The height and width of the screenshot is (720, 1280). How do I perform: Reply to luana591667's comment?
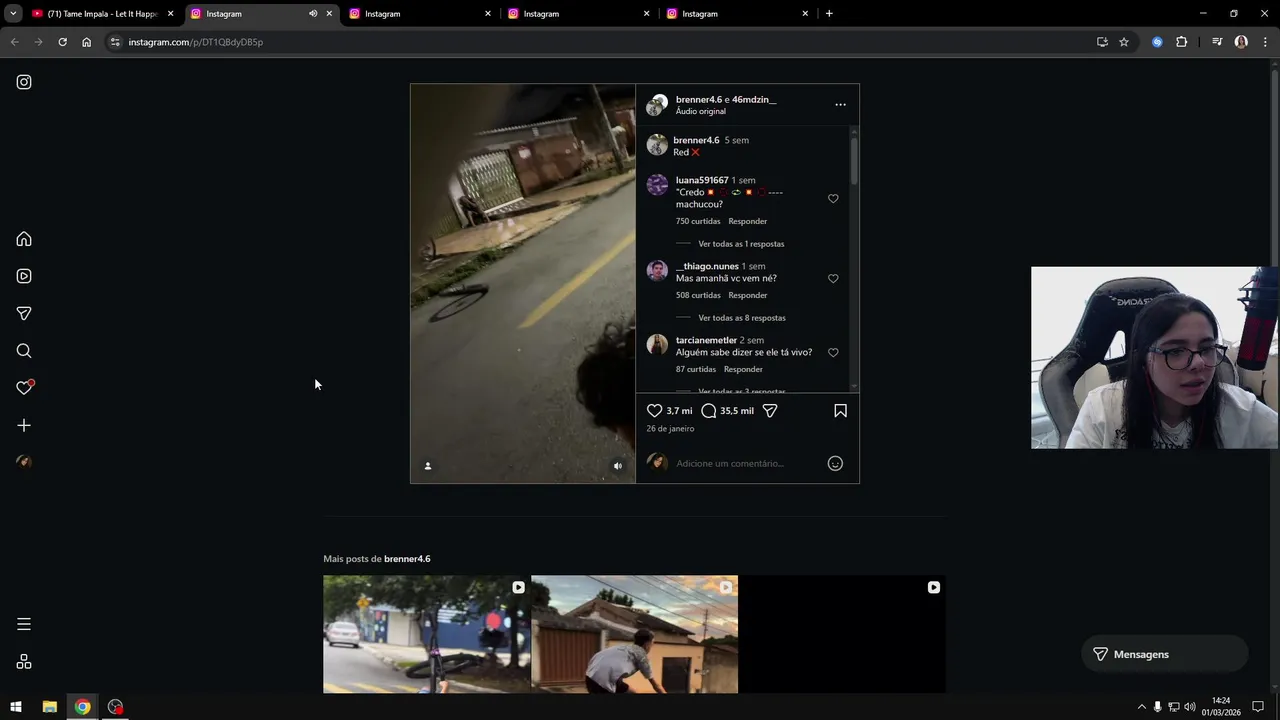pos(748,221)
